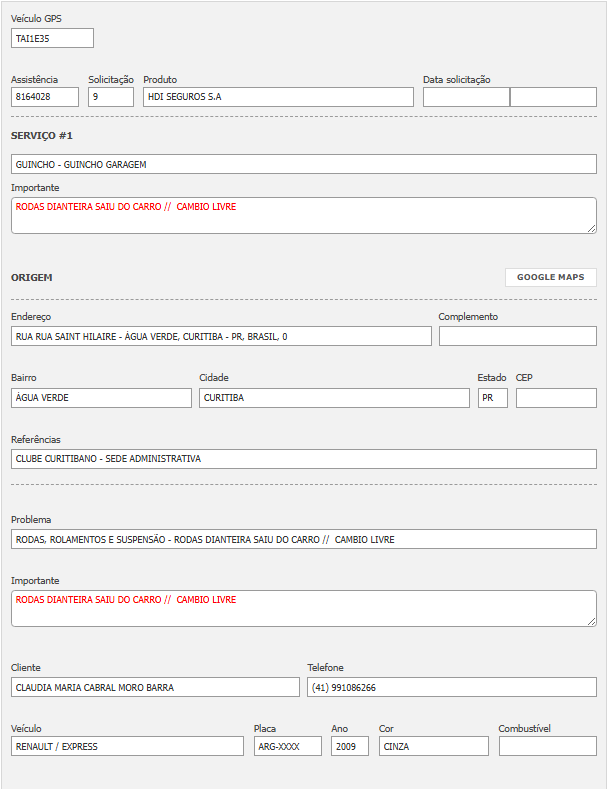Screen dimensions: 609x789
Task: Focus the empty Combustível field
Action: click(547, 746)
